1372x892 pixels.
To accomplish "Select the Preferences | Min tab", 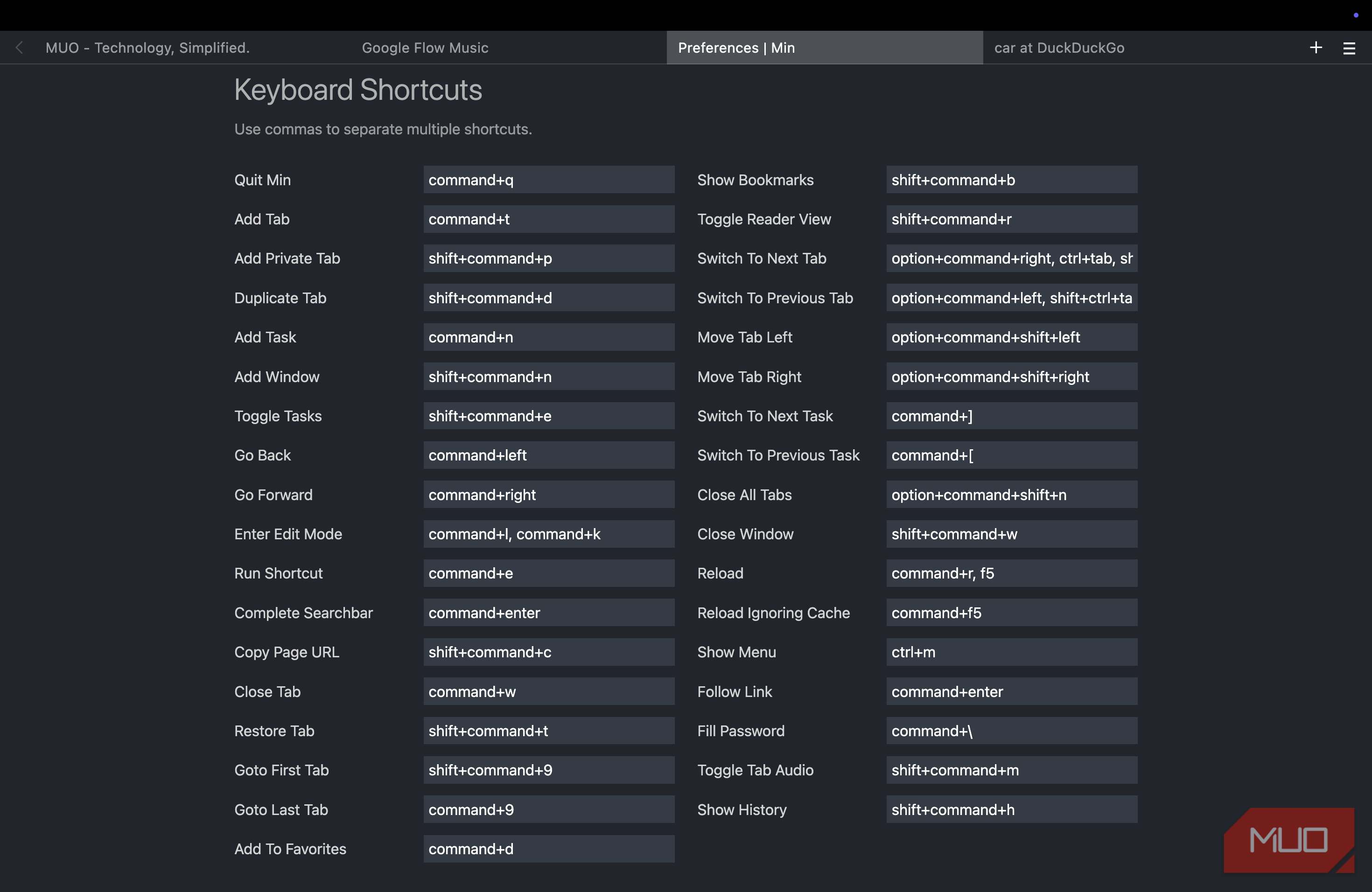I will pos(824,48).
